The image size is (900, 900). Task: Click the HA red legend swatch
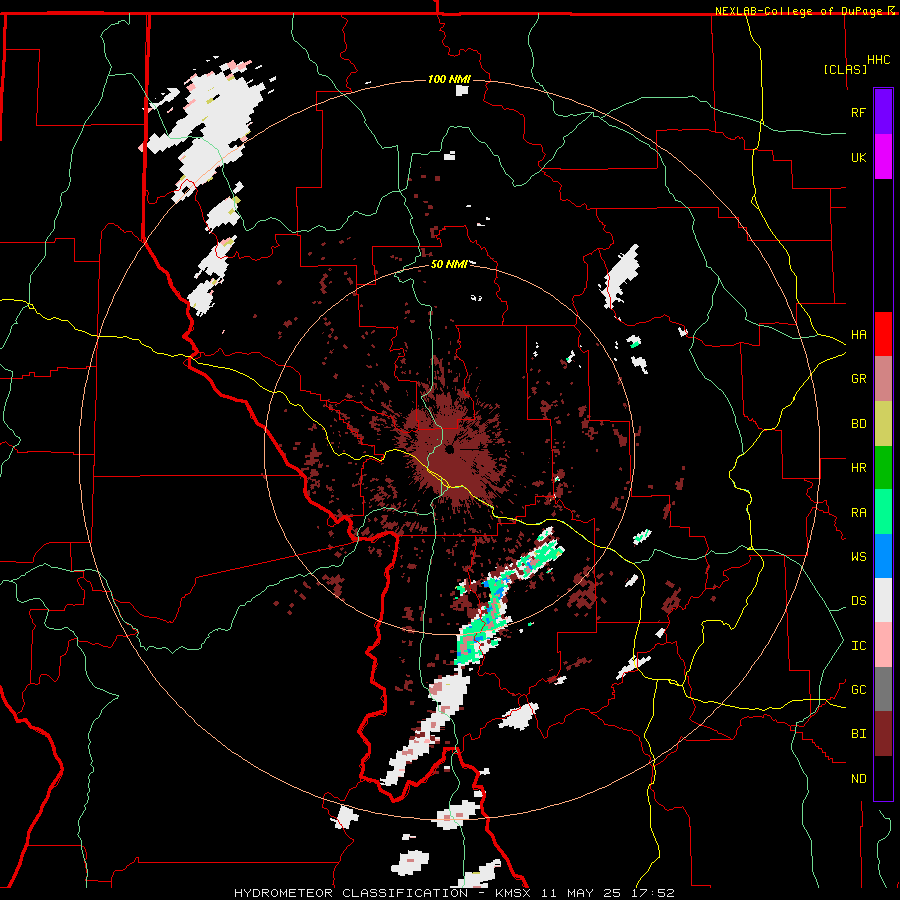click(883, 334)
